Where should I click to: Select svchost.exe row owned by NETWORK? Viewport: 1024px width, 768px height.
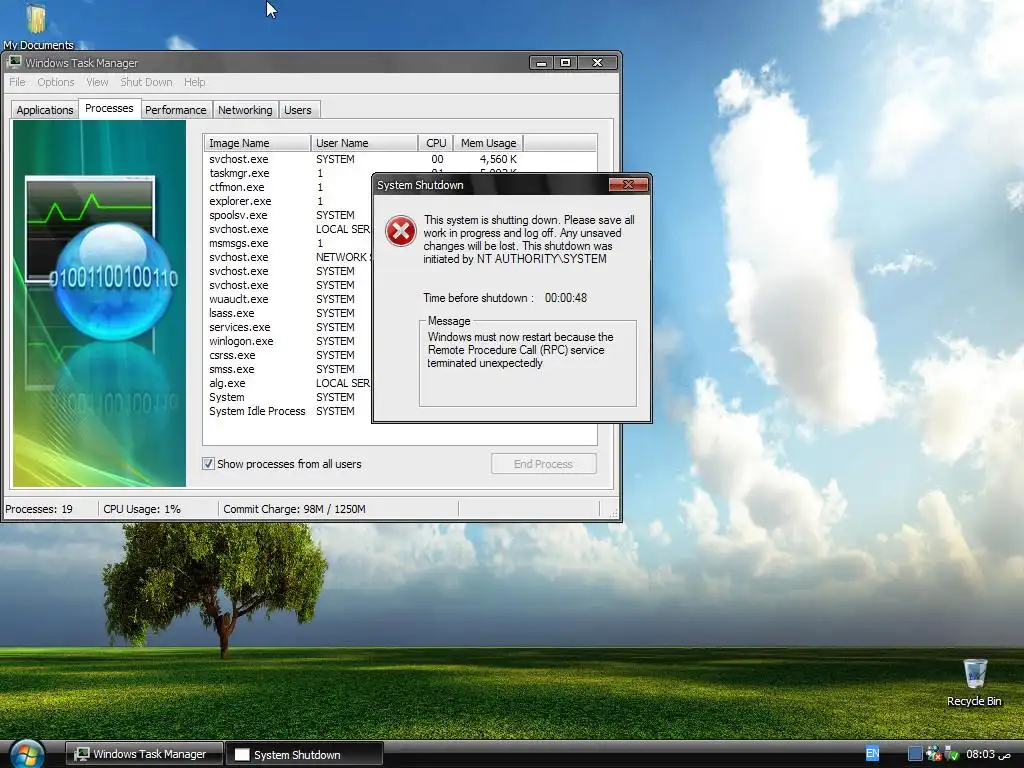point(287,257)
